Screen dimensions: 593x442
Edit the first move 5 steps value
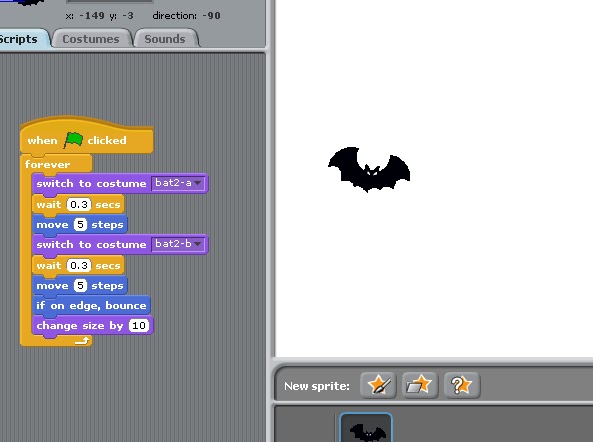[x=80, y=225]
